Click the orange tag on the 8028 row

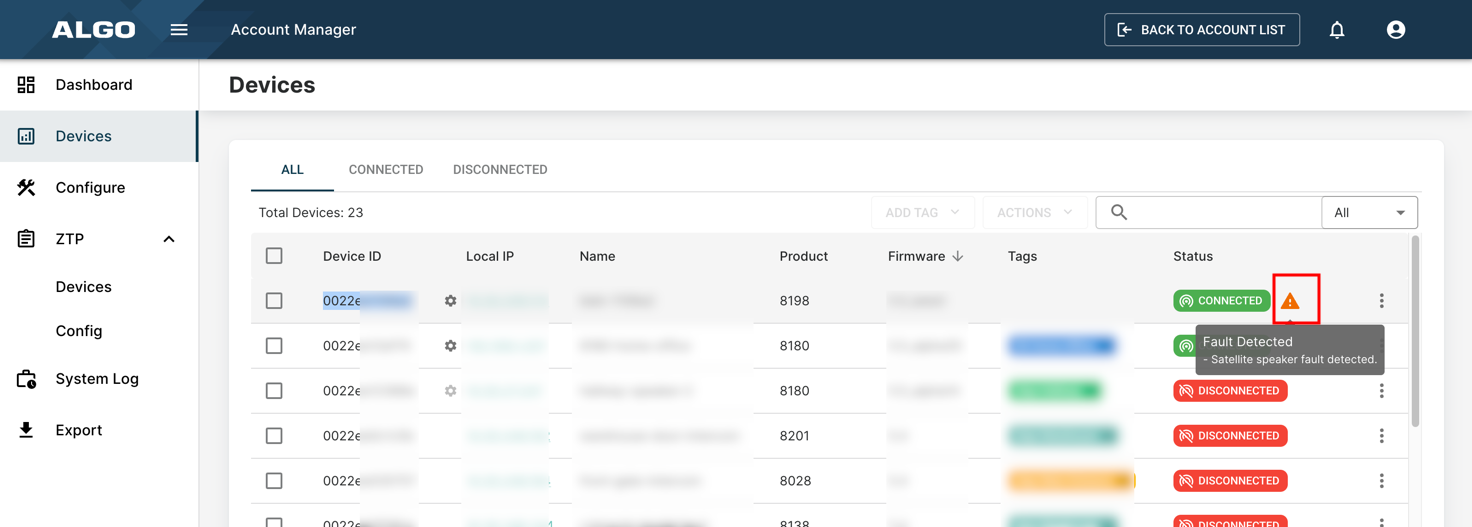click(x=1071, y=481)
